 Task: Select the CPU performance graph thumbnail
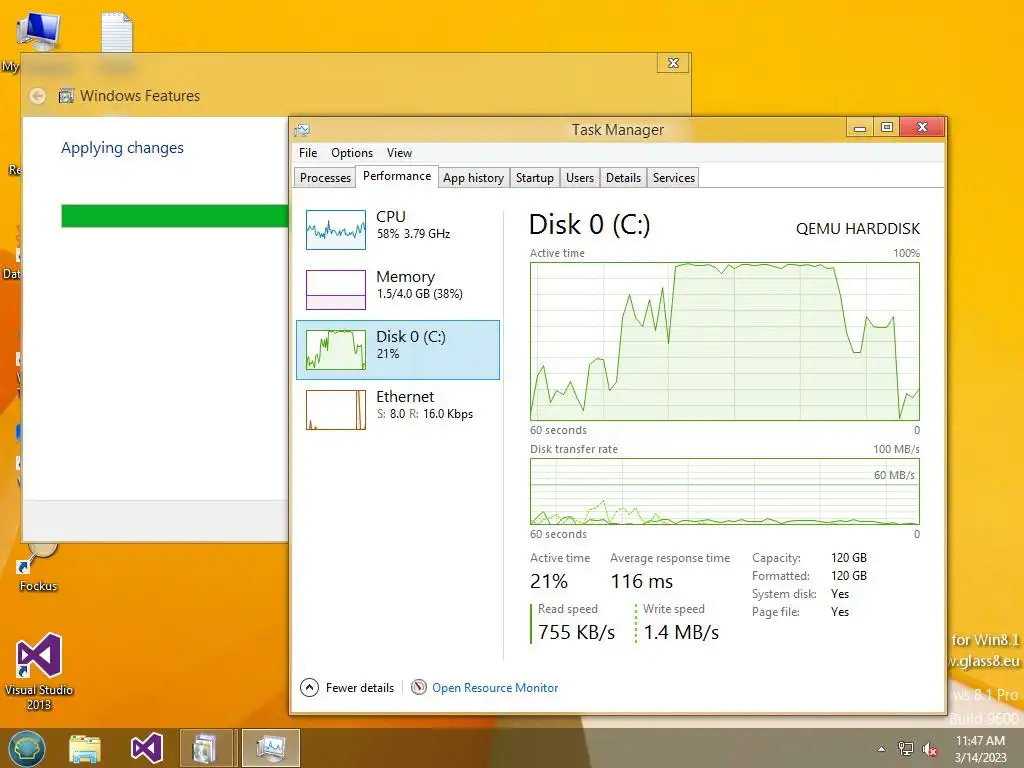[336, 230]
